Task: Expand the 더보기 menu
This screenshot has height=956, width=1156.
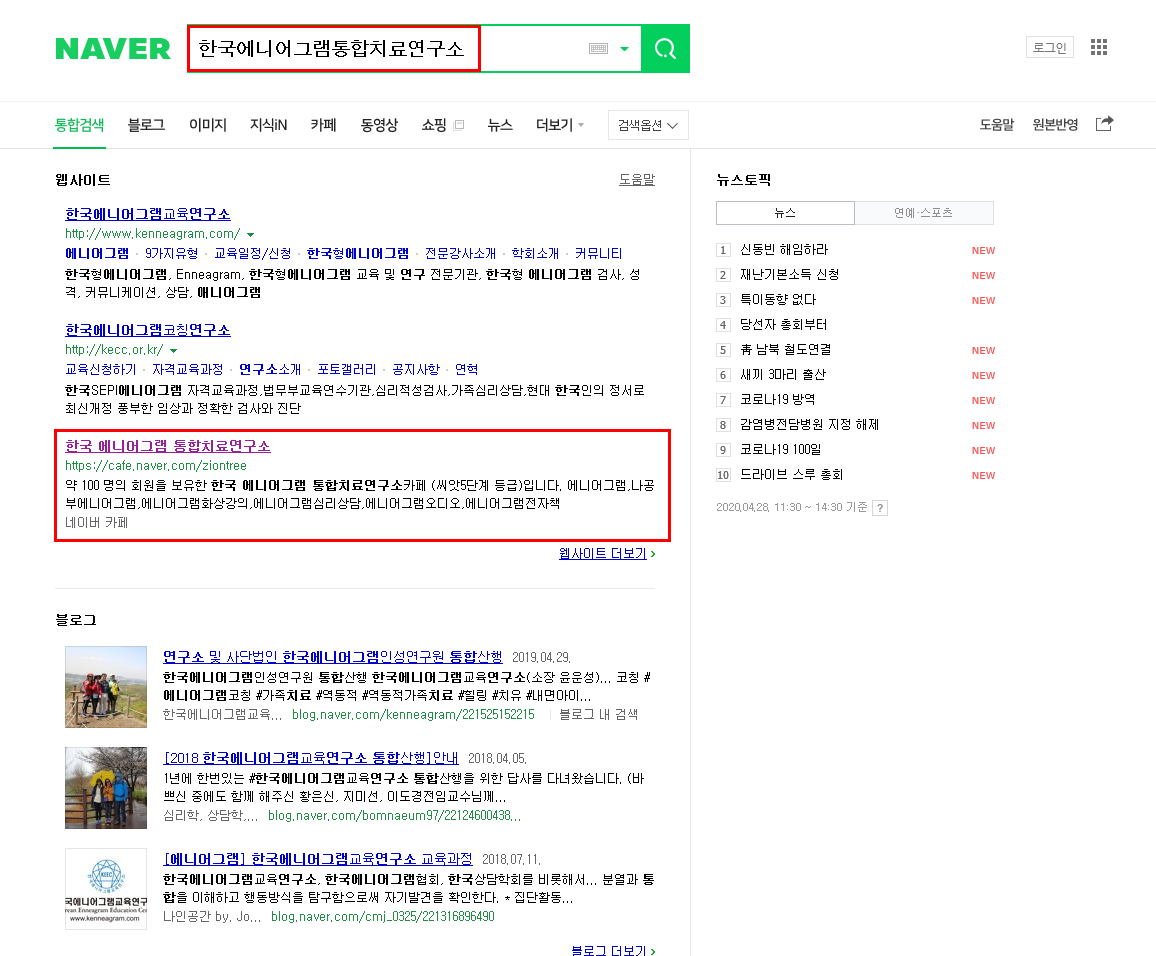Action: 560,125
